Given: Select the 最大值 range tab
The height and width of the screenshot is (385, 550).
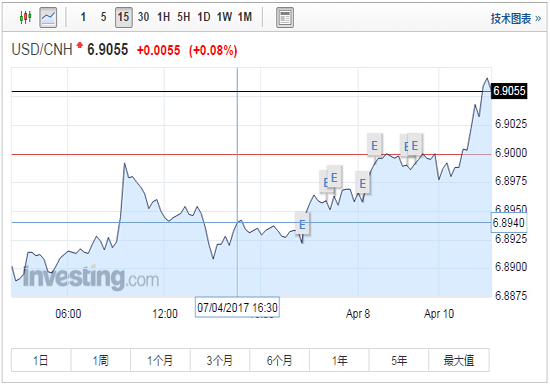Looking at the screenshot, I should (459, 360).
